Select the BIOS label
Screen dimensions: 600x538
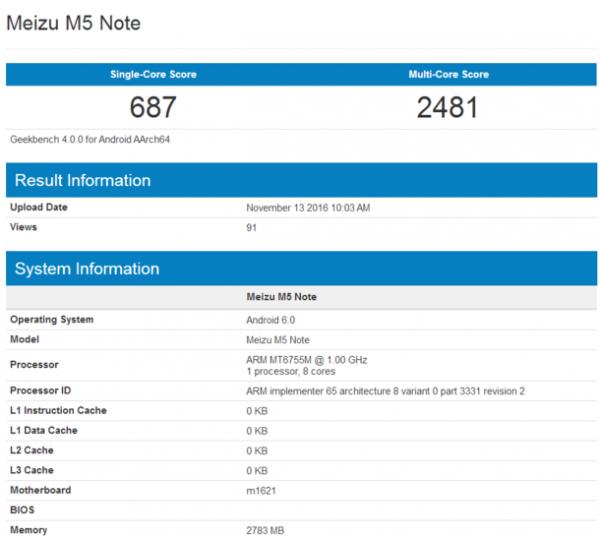pyautogui.click(x=22, y=510)
